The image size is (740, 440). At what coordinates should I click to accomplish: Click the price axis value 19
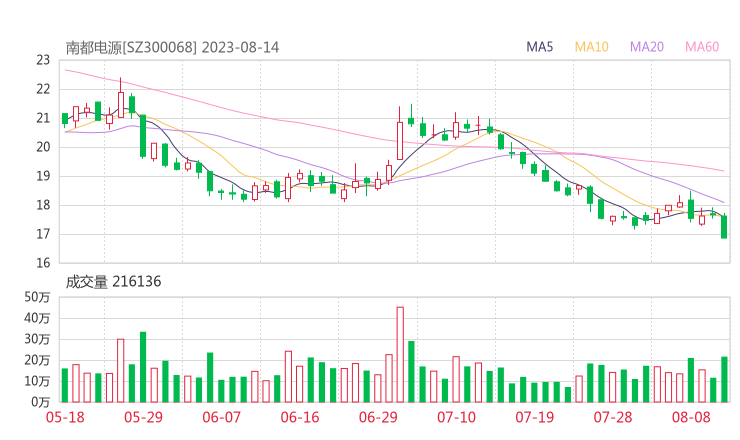(x=43, y=176)
